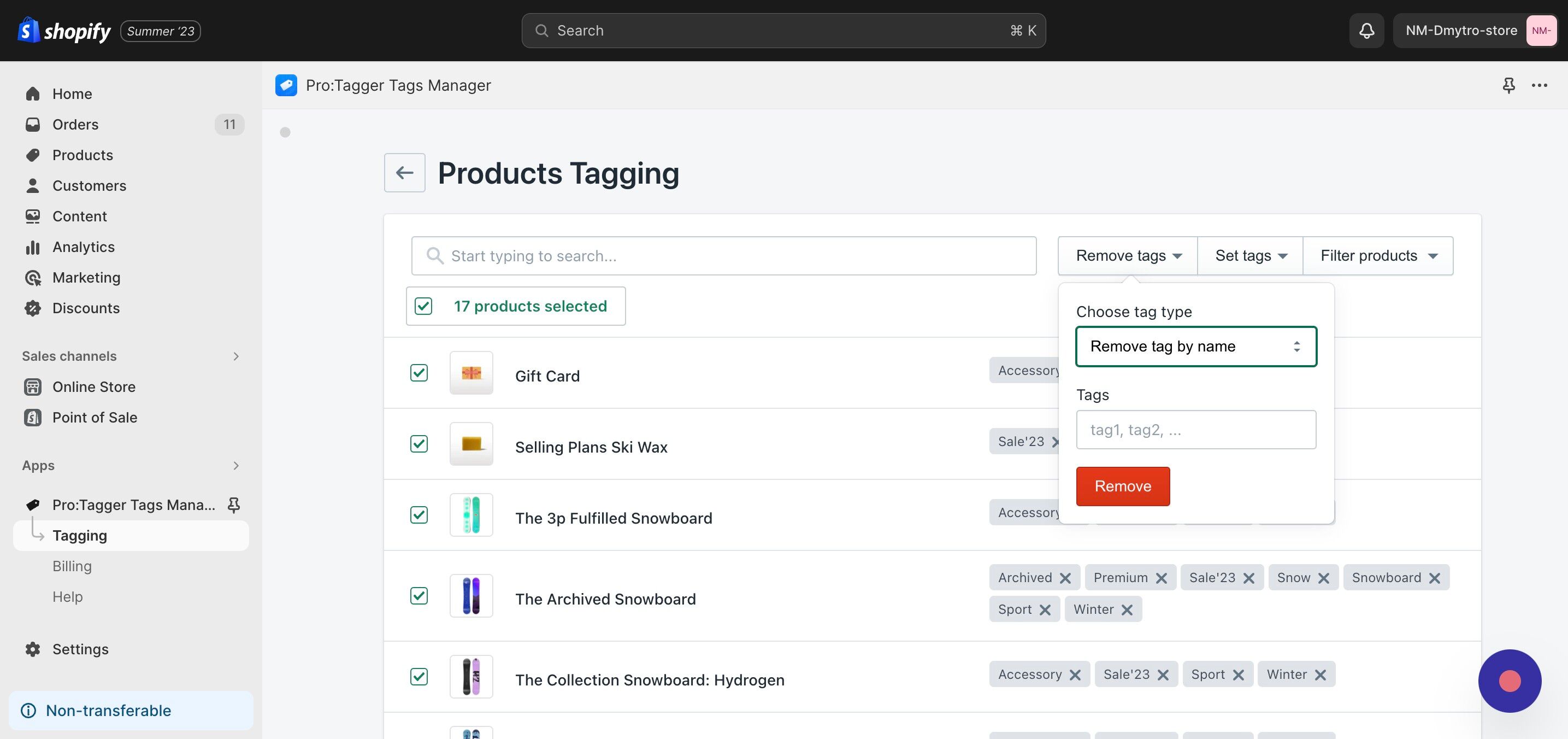Unpin Pro:Tagger using sidebar pin icon

coord(234,505)
